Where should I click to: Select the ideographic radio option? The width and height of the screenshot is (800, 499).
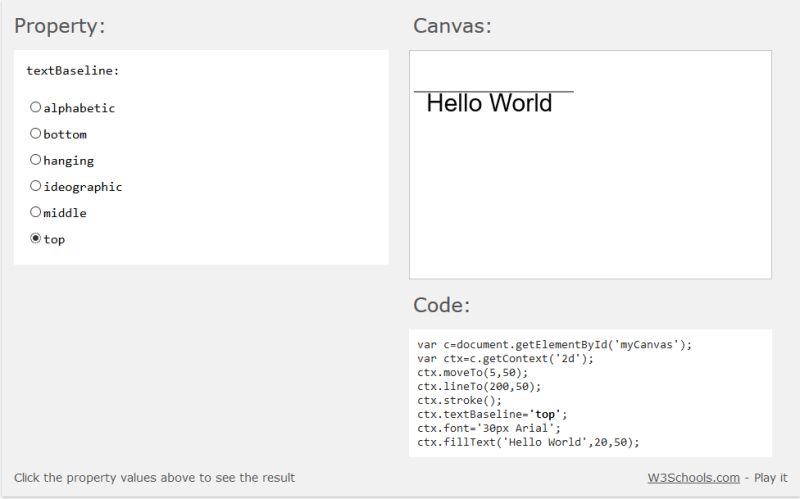click(x=35, y=186)
